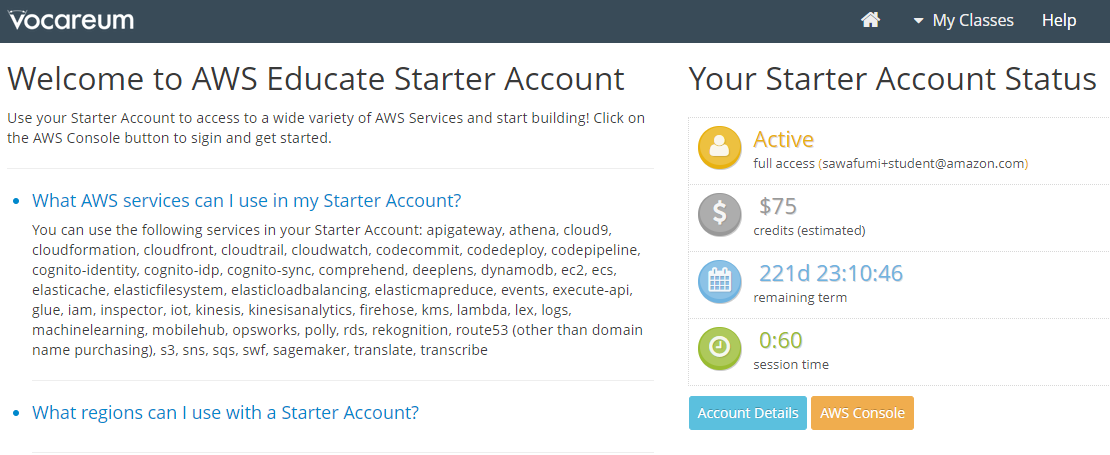
Task: Collapse the 'What AWS services can I use' question
Action: coord(246,200)
